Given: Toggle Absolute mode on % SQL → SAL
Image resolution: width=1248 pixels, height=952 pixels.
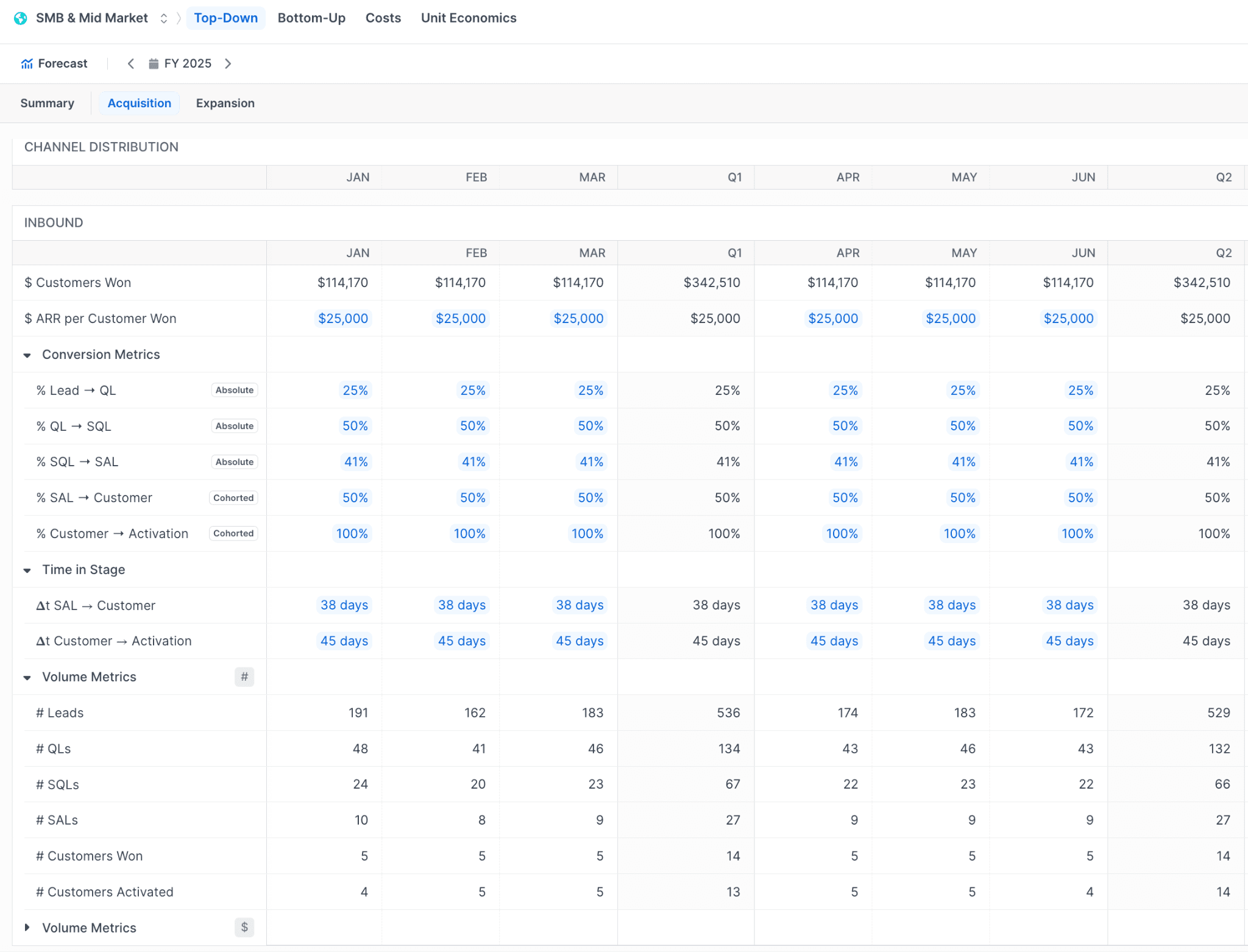Looking at the screenshot, I should pos(234,461).
